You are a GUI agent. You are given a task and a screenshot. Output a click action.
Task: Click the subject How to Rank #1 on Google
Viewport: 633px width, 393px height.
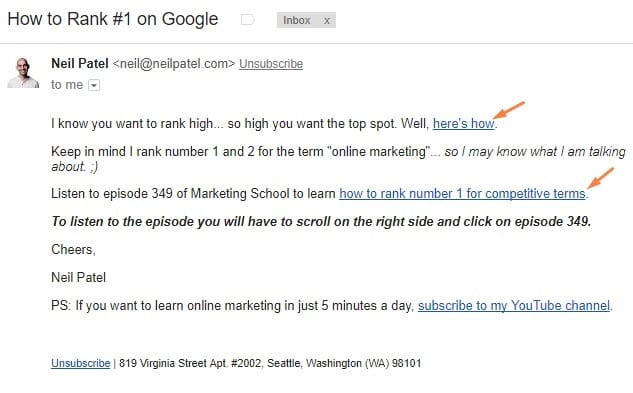pyautogui.click(x=113, y=19)
